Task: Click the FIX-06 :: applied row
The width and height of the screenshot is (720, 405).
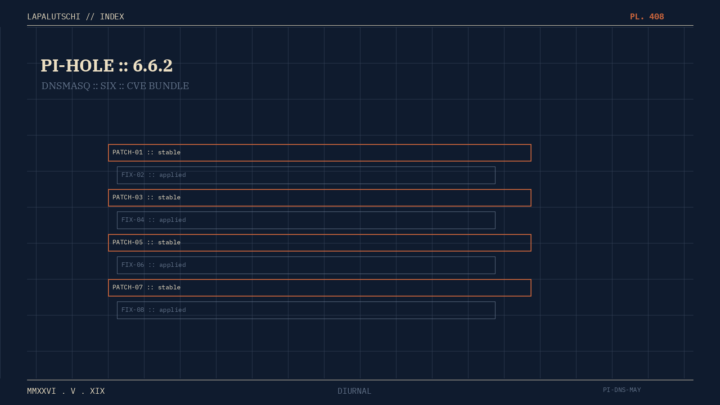Action: click(306, 265)
